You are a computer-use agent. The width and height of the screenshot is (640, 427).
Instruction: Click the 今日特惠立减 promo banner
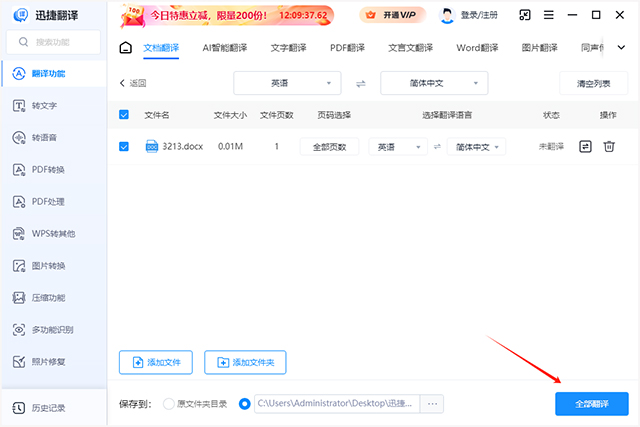tap(227, 16)
